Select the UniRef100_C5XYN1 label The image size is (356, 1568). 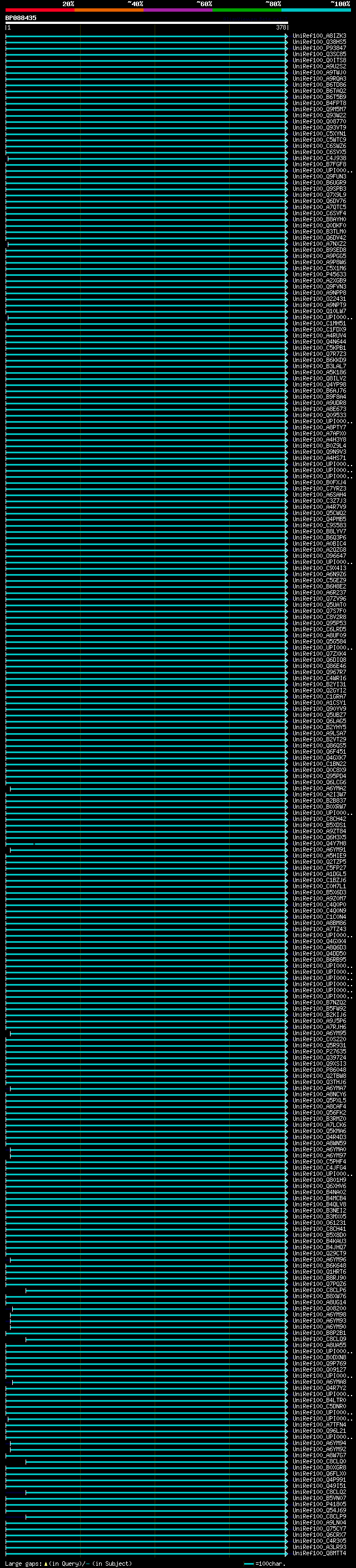(x=319, y=134)
